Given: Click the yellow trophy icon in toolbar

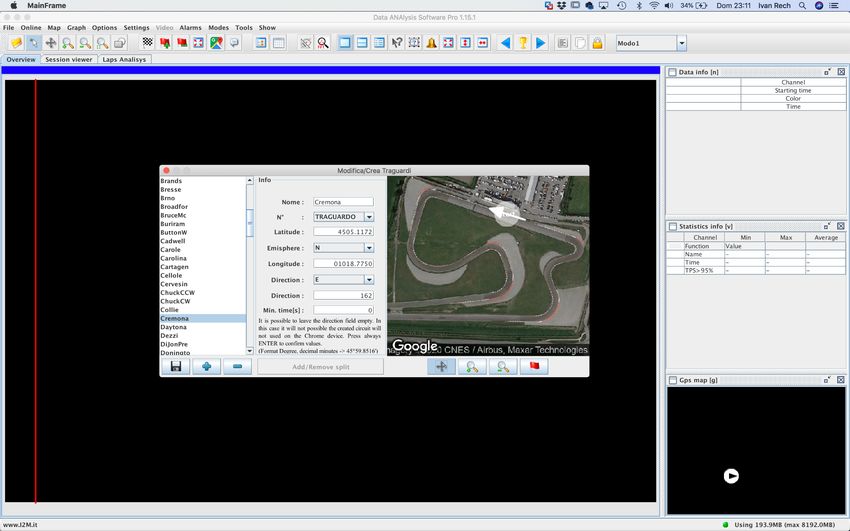Looking at the screenshot, I should pos(522,43).
